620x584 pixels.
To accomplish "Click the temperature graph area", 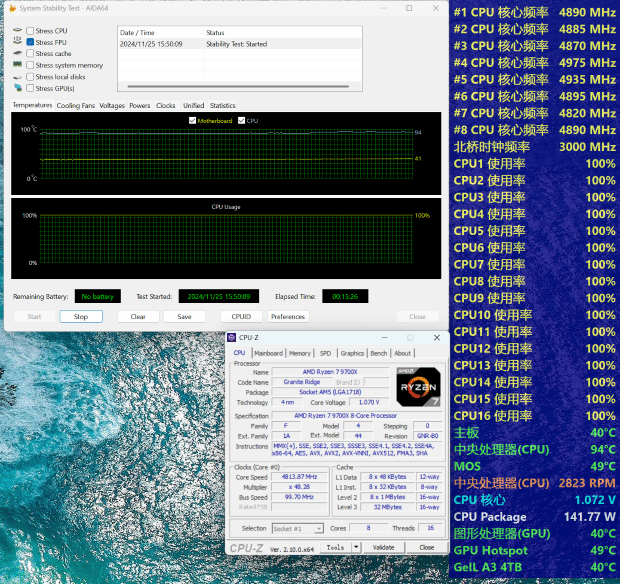I will point(226,154).
